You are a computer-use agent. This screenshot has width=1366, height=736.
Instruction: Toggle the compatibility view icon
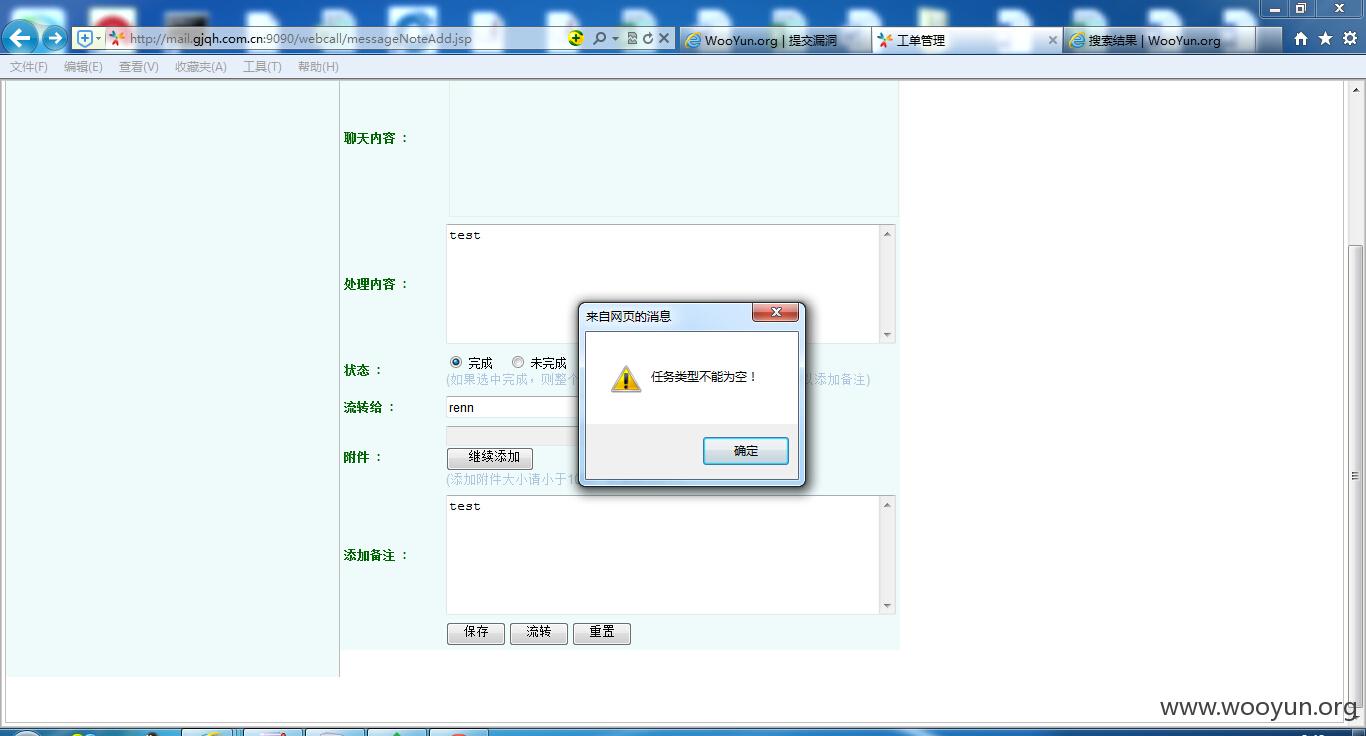[631, 38]
